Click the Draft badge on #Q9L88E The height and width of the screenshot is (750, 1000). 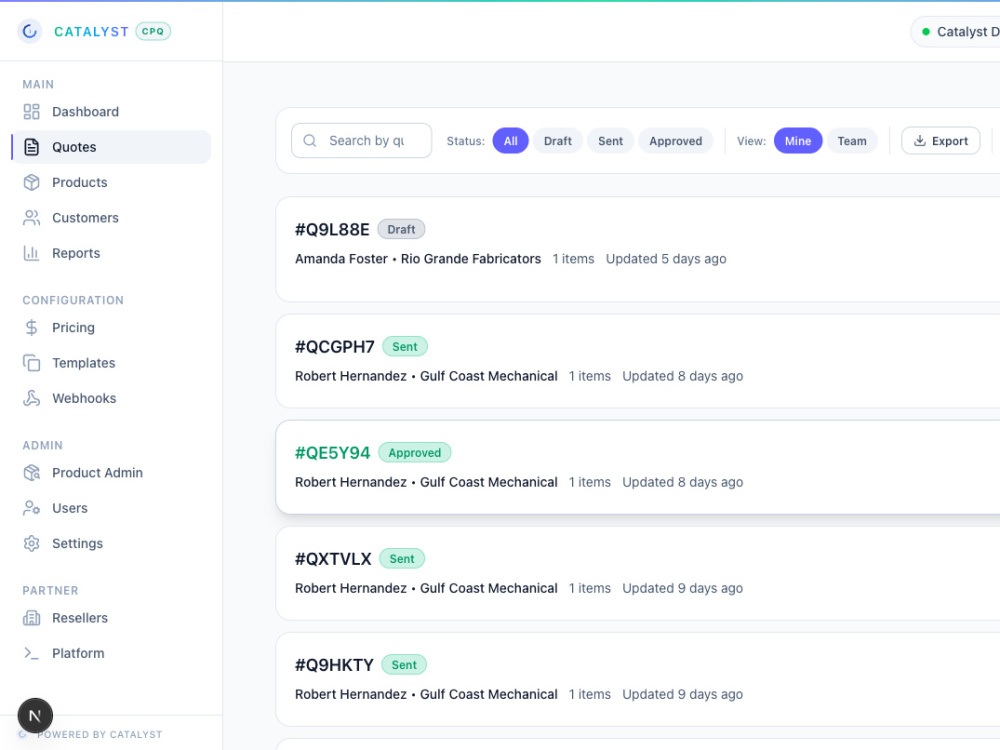pos(401,230)
